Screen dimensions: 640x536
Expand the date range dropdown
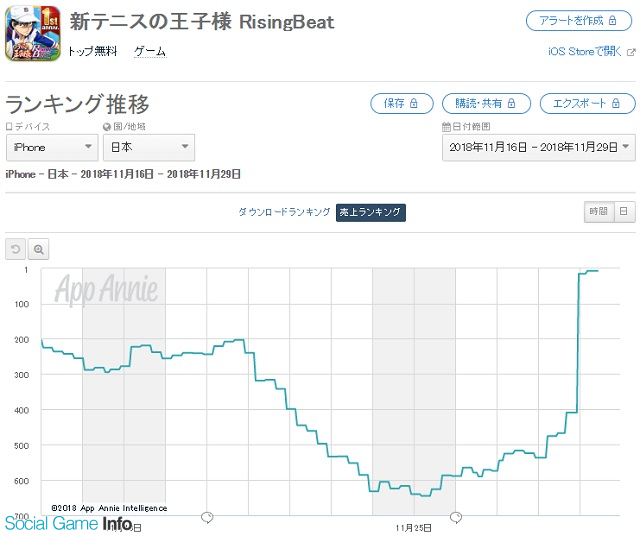point(539,147)
